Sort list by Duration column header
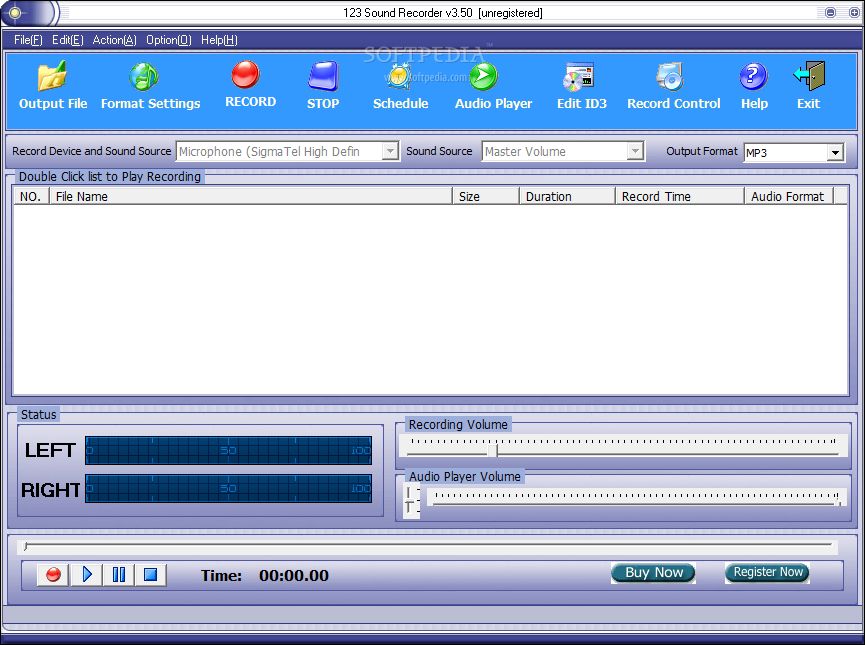 coord(568,196)
